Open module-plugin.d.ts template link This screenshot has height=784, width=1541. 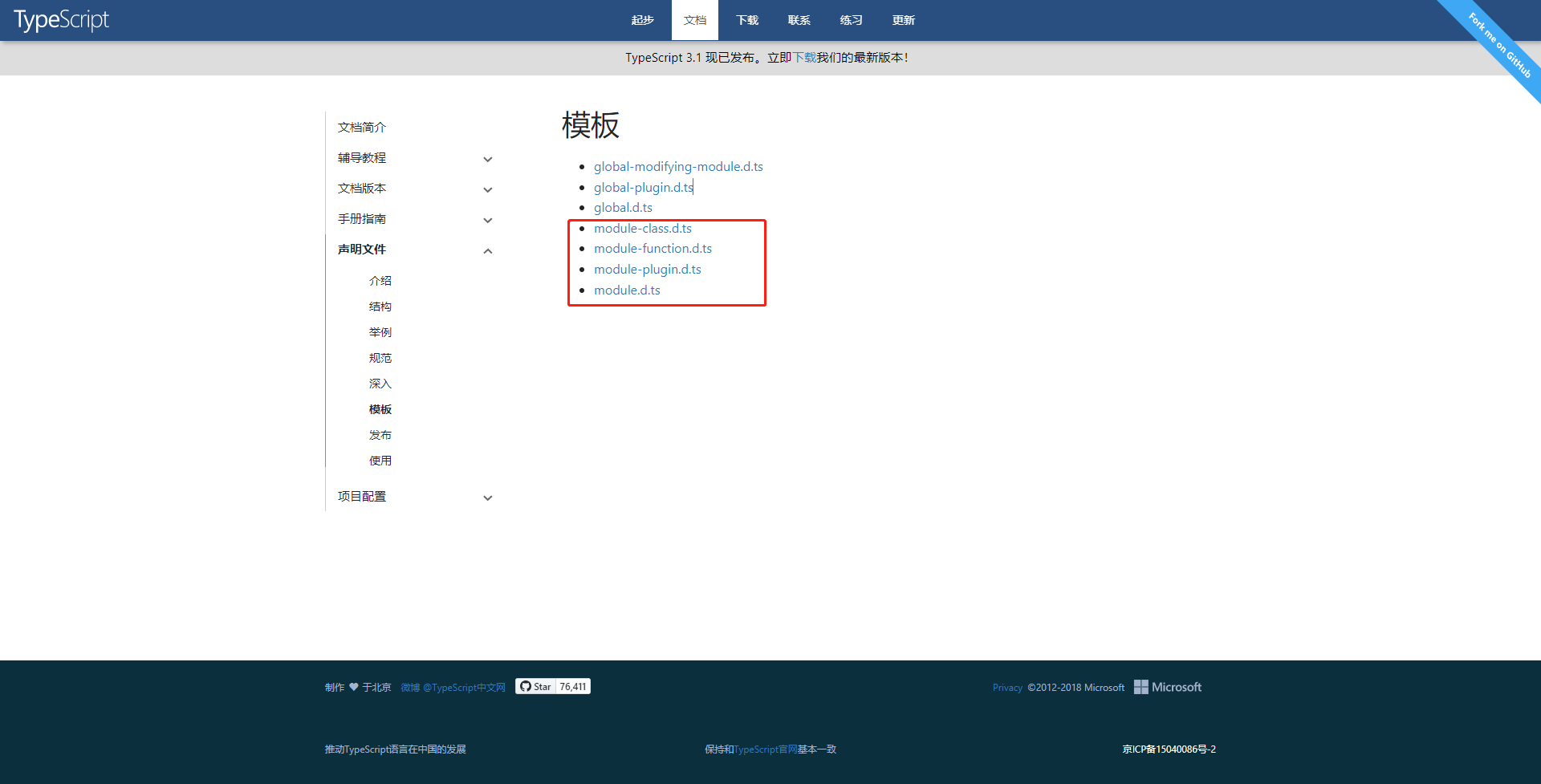(648, 270)
